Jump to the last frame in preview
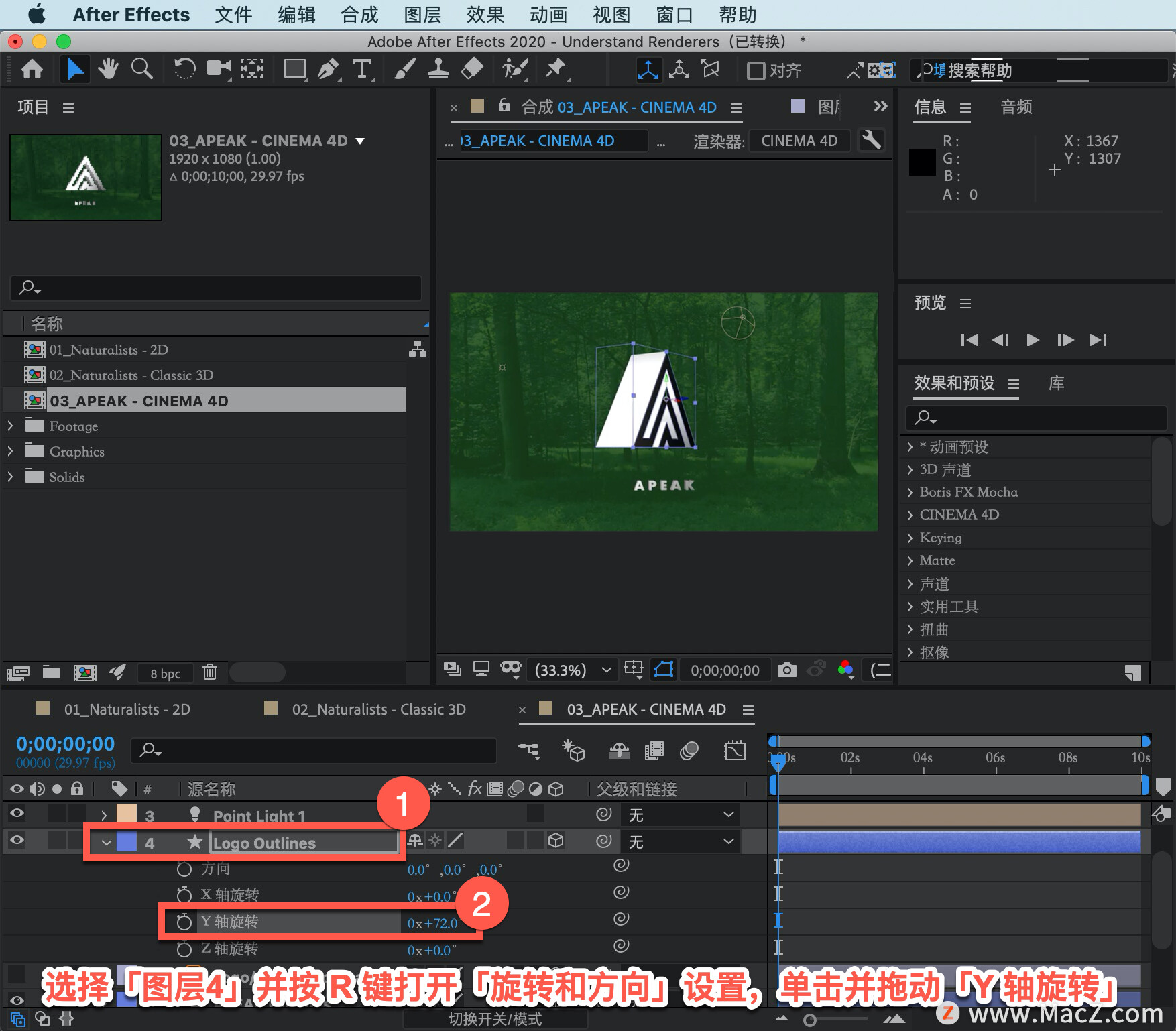 click(1098, 340)
